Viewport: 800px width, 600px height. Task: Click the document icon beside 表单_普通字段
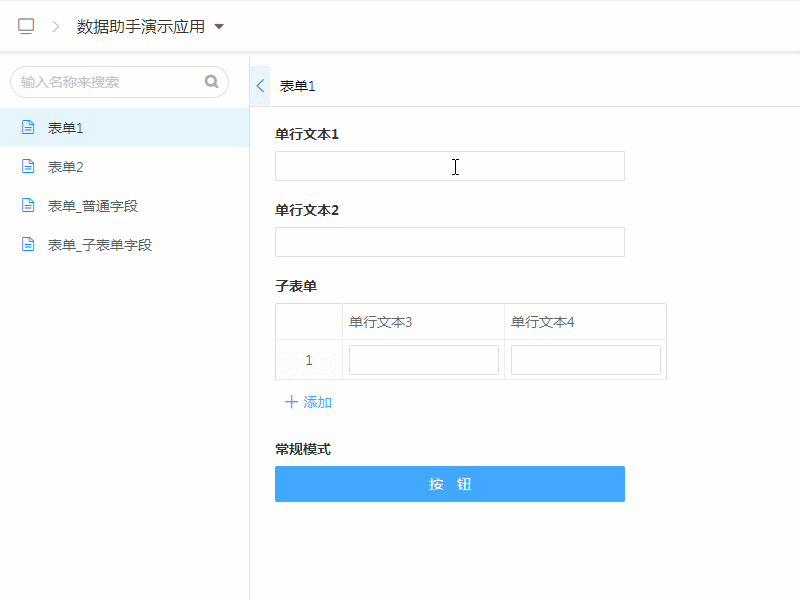click(28, 206)
